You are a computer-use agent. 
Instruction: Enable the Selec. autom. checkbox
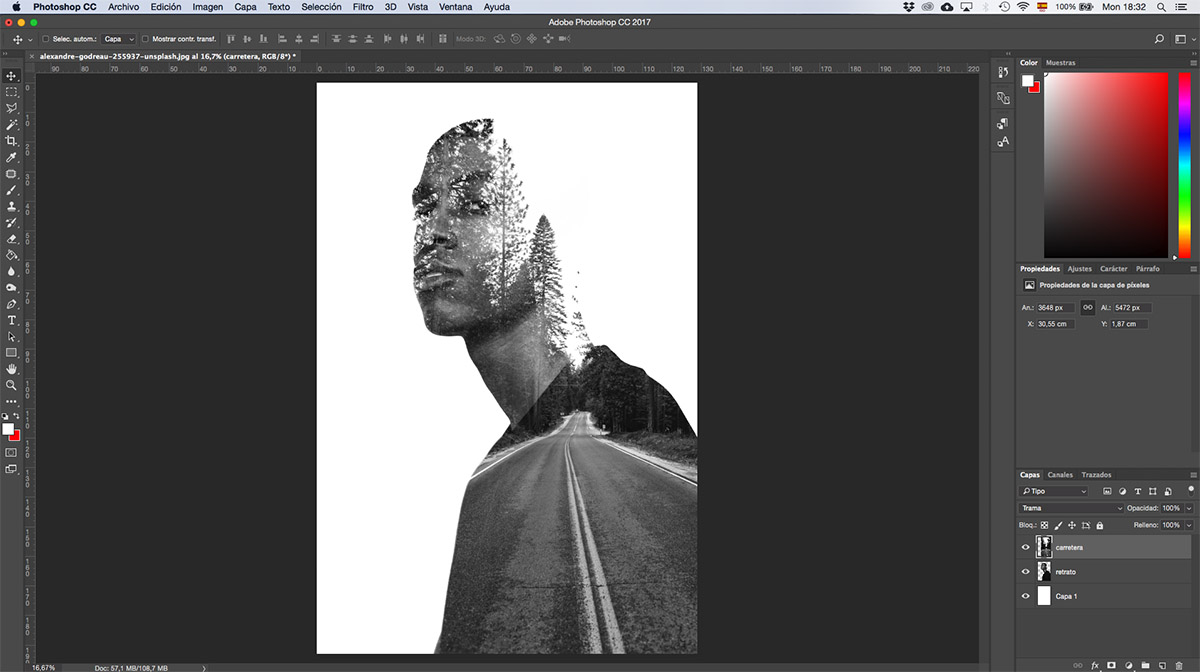[45, 39]
